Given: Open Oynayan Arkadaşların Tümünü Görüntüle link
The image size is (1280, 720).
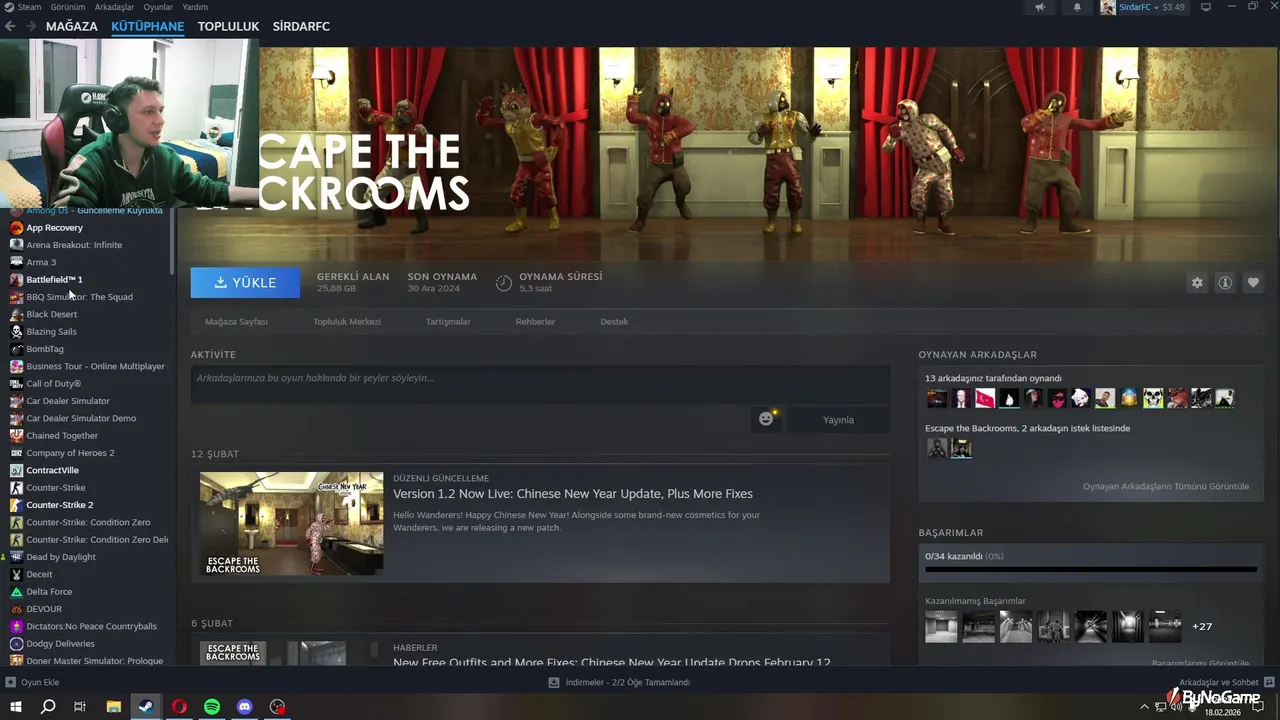Looking at the screenshot, I should (1166, 486).
